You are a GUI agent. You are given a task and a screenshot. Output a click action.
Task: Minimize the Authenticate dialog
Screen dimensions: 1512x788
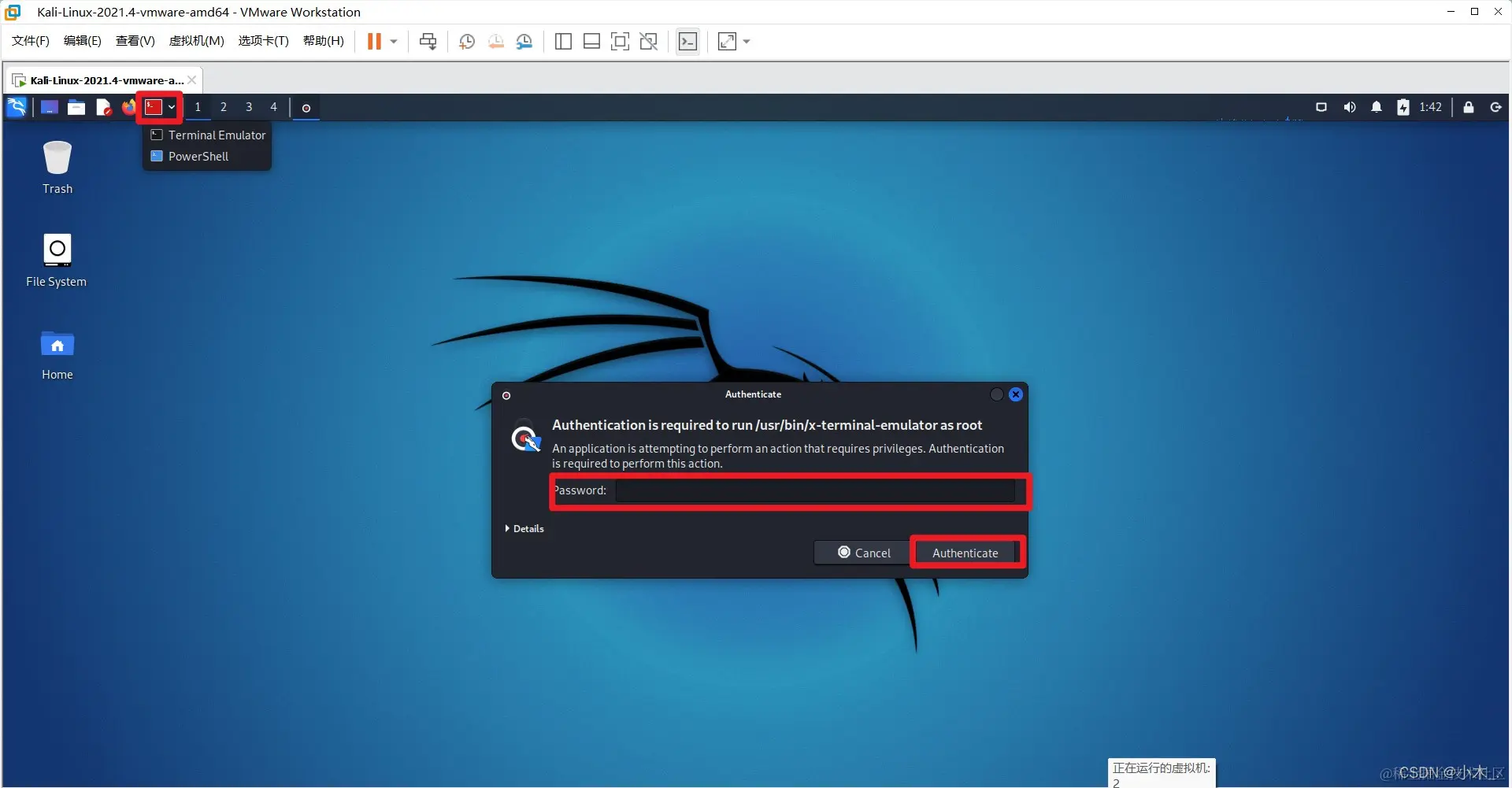pos(997,394)
